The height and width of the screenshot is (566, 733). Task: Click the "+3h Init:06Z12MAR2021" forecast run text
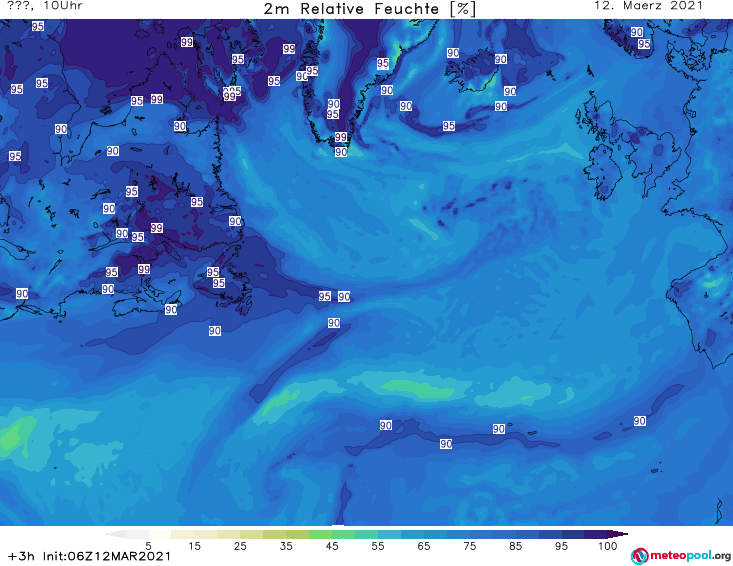click(89, 556)
